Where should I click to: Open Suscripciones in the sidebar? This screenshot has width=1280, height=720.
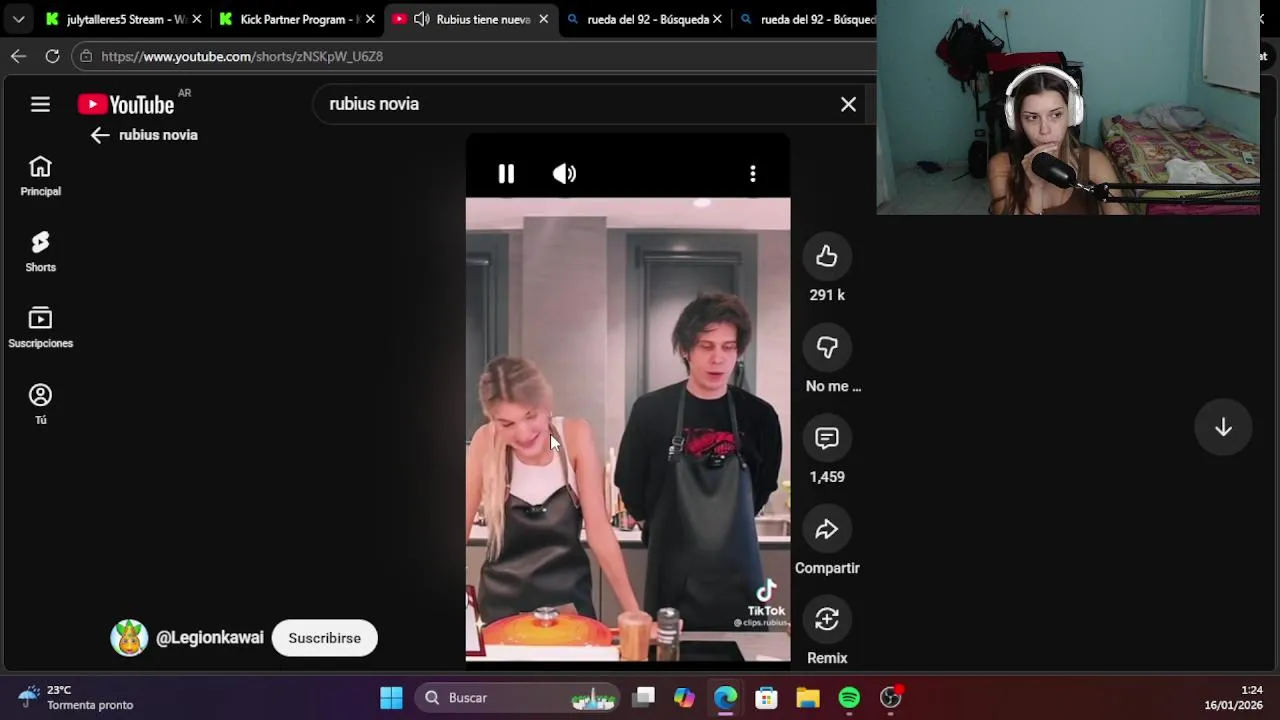pyautogui.click(x=40, y=328)
